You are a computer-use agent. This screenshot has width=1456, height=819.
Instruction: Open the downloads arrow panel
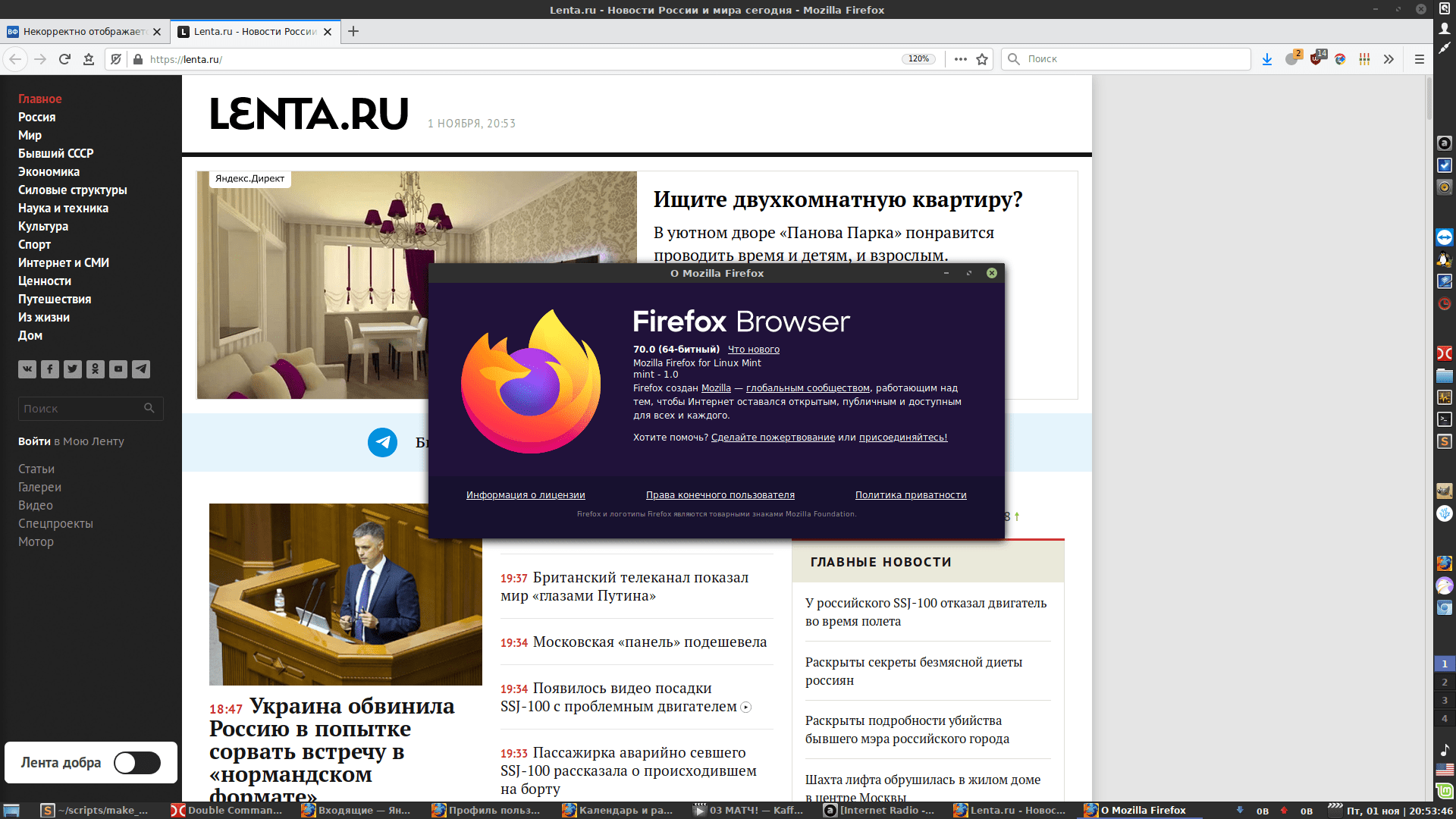tap(1266, 59)
